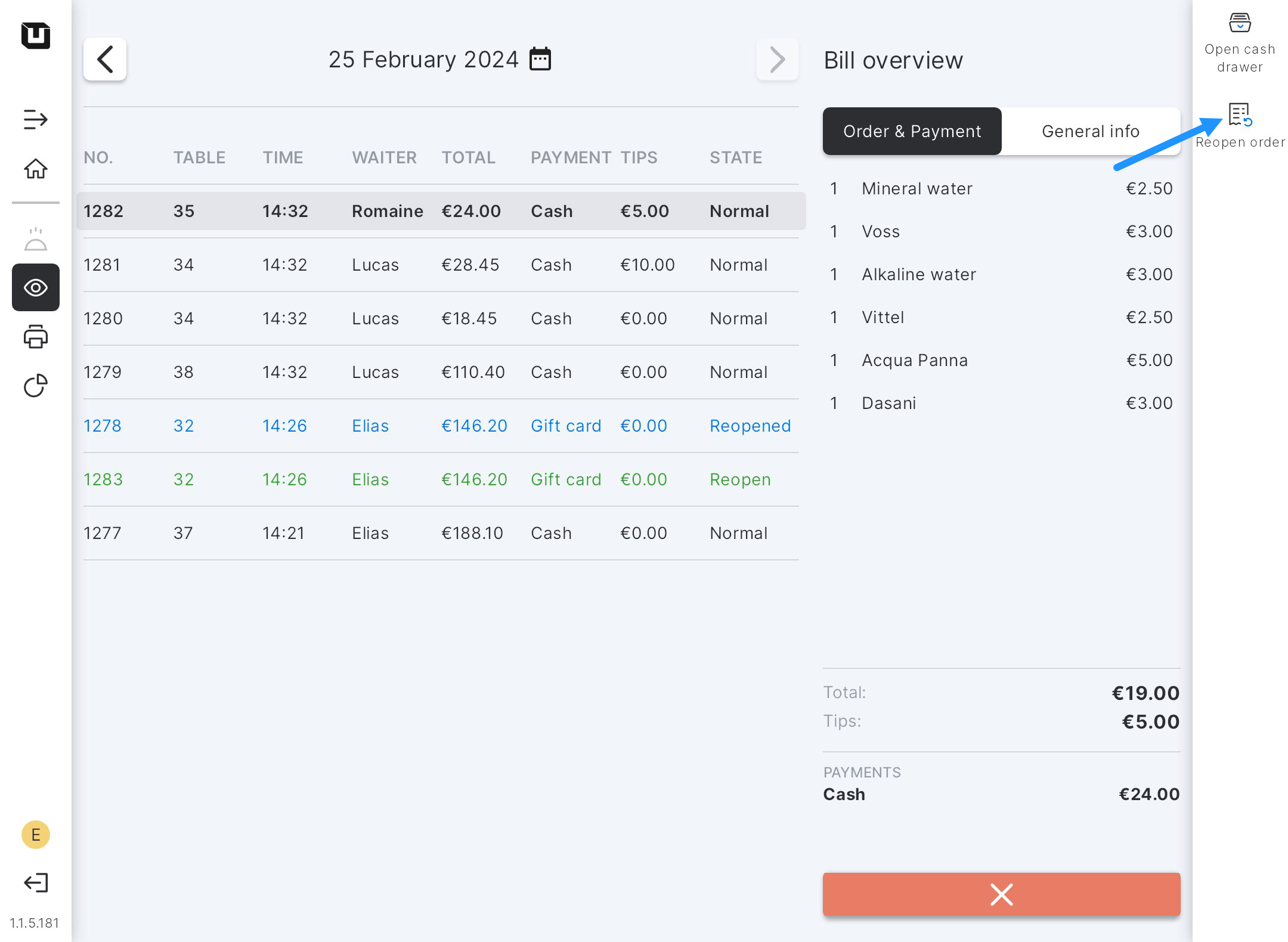
Task: Select bill 1281 at table 34
Action: [441, 265]
